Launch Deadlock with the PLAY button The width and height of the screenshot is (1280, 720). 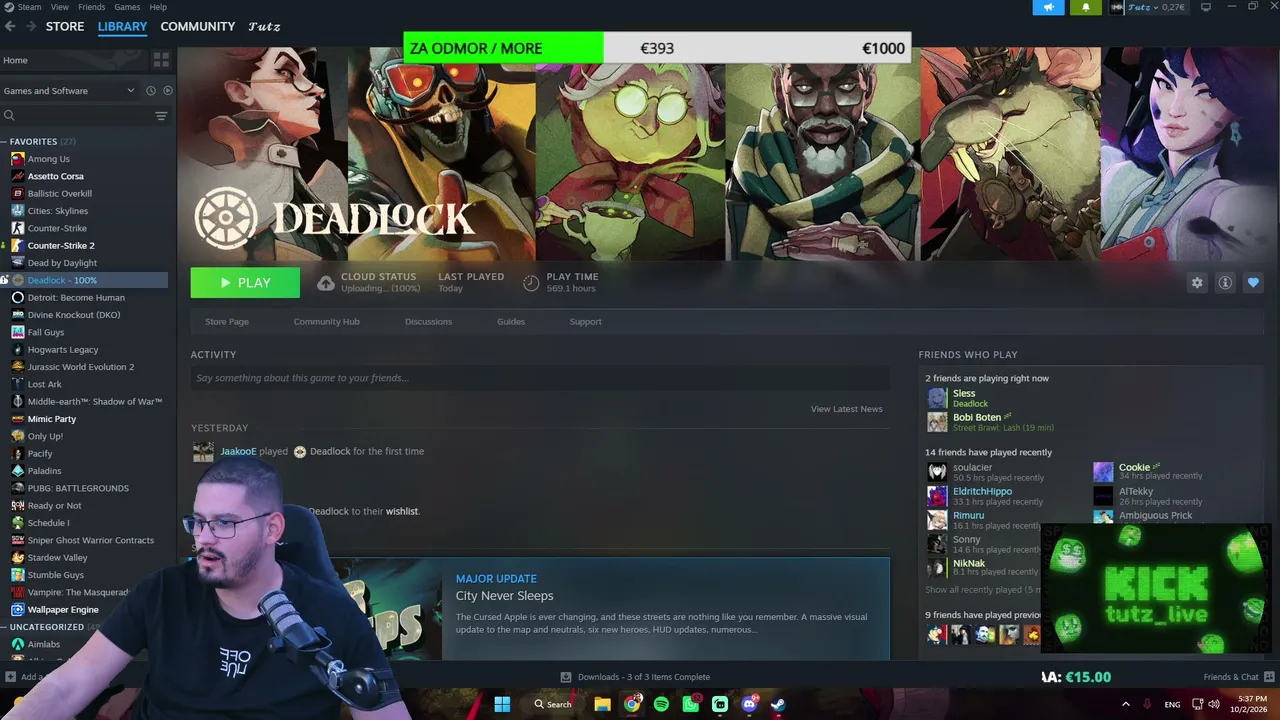[x=245, y=283]
